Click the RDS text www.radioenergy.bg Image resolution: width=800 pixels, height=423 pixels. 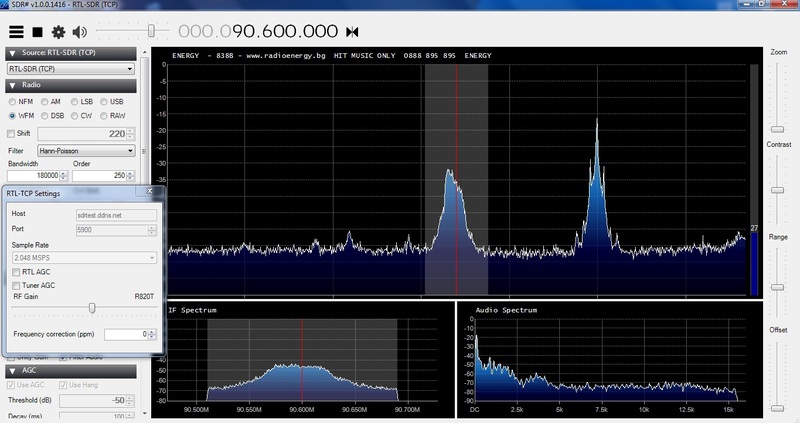point(286,56)
